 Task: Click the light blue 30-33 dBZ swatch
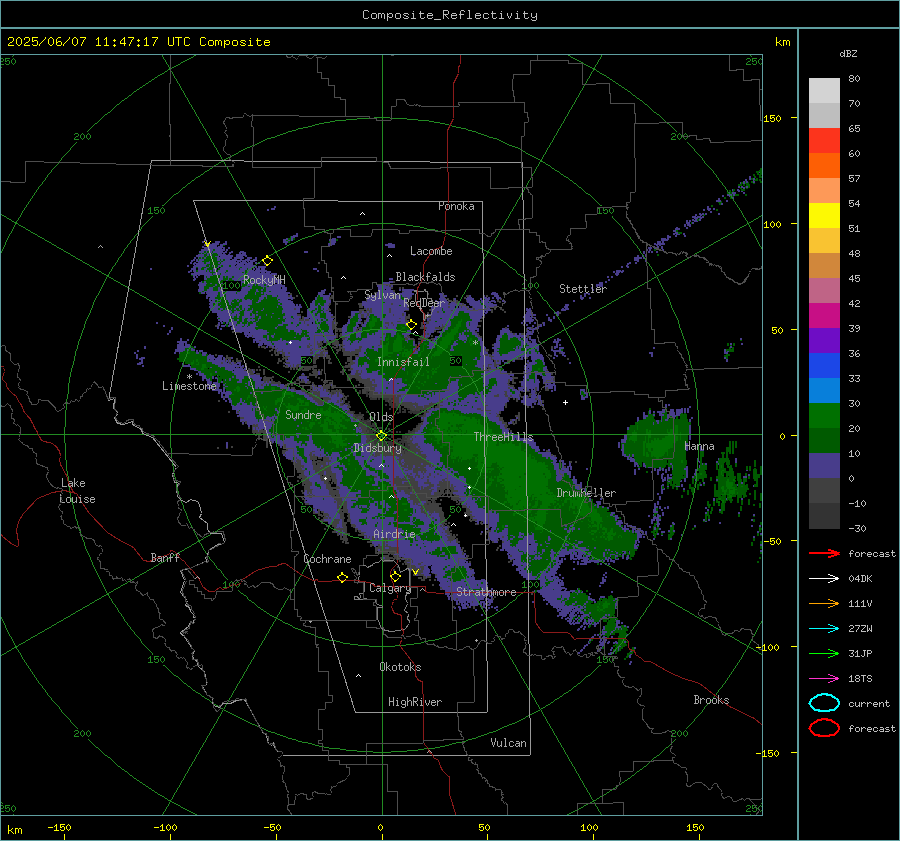coord(824,391)
